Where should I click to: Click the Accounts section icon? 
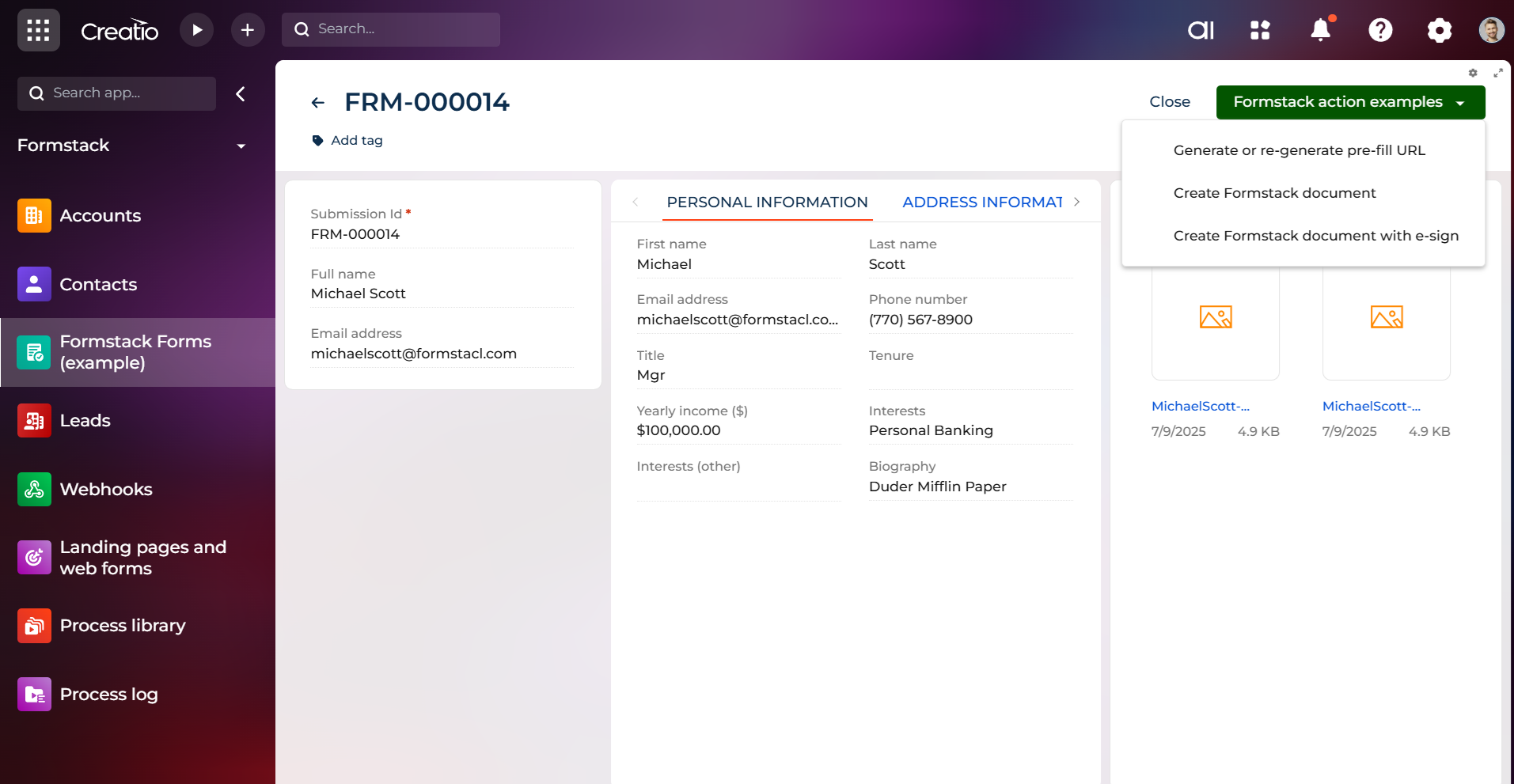(34, 216)
